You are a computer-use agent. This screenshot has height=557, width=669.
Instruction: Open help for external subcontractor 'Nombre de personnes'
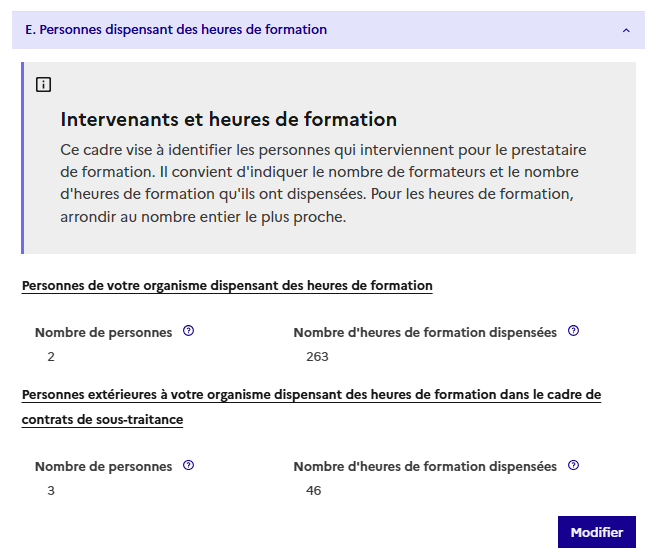[188, 466]
